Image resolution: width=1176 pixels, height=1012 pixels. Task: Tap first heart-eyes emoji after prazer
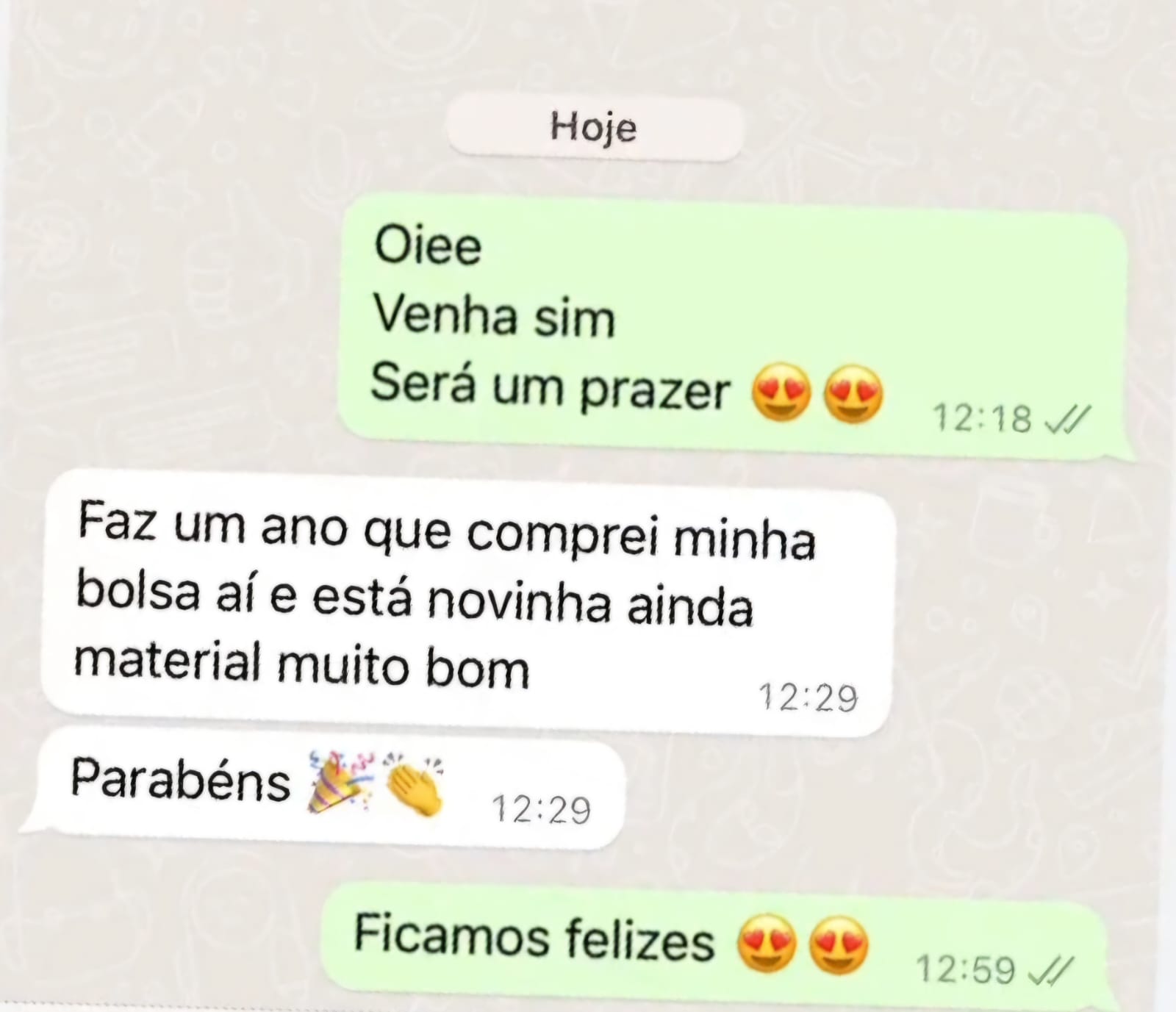coord(781,392)
